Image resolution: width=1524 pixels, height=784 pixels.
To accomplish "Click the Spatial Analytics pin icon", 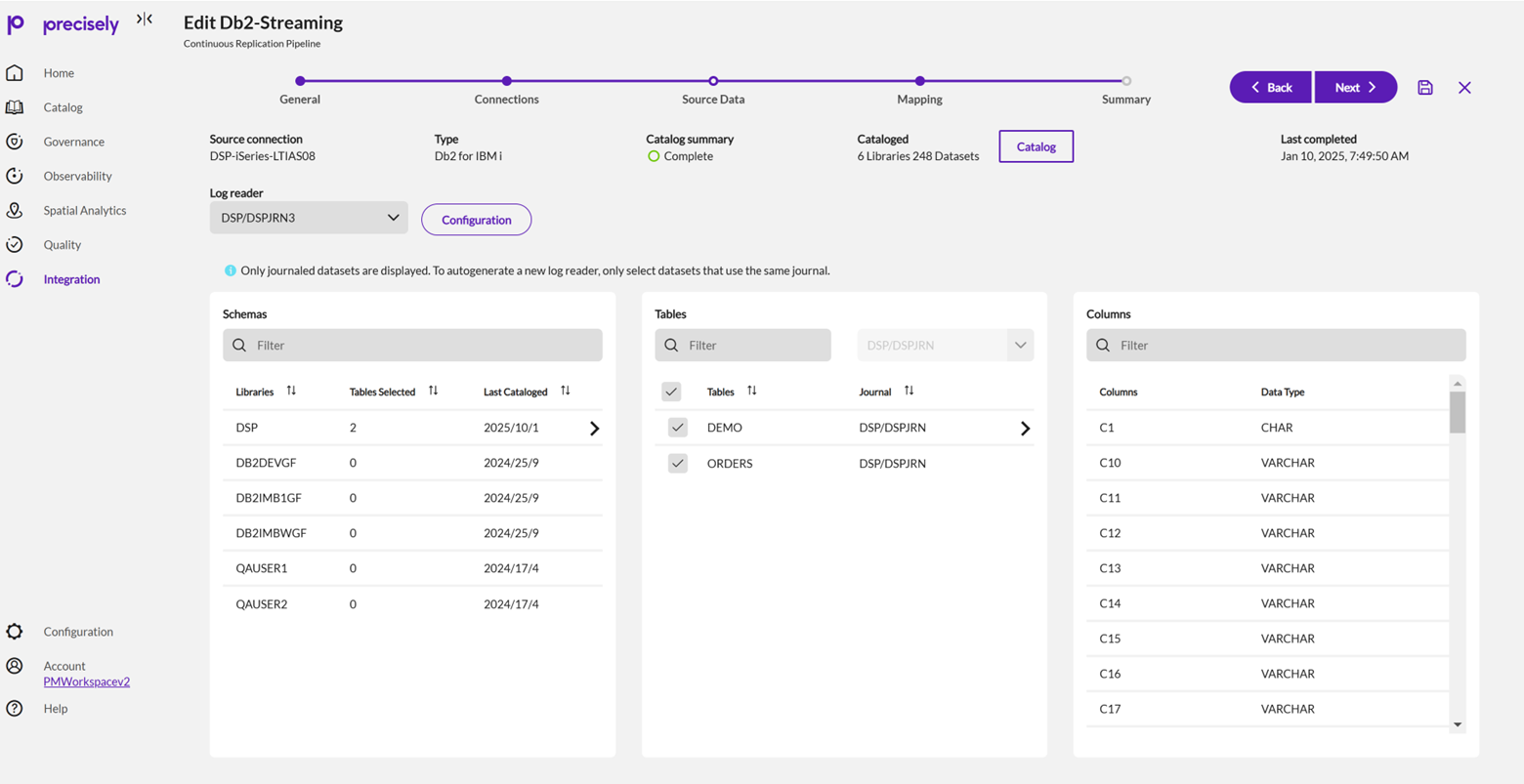I will pos(15,210).
